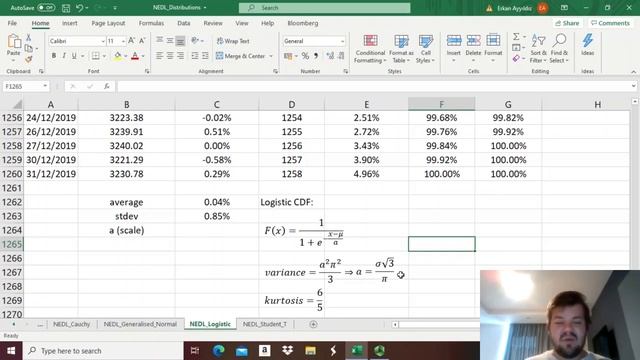
Task: Open the font name Calibri dropdown
Action: [103, 41]
